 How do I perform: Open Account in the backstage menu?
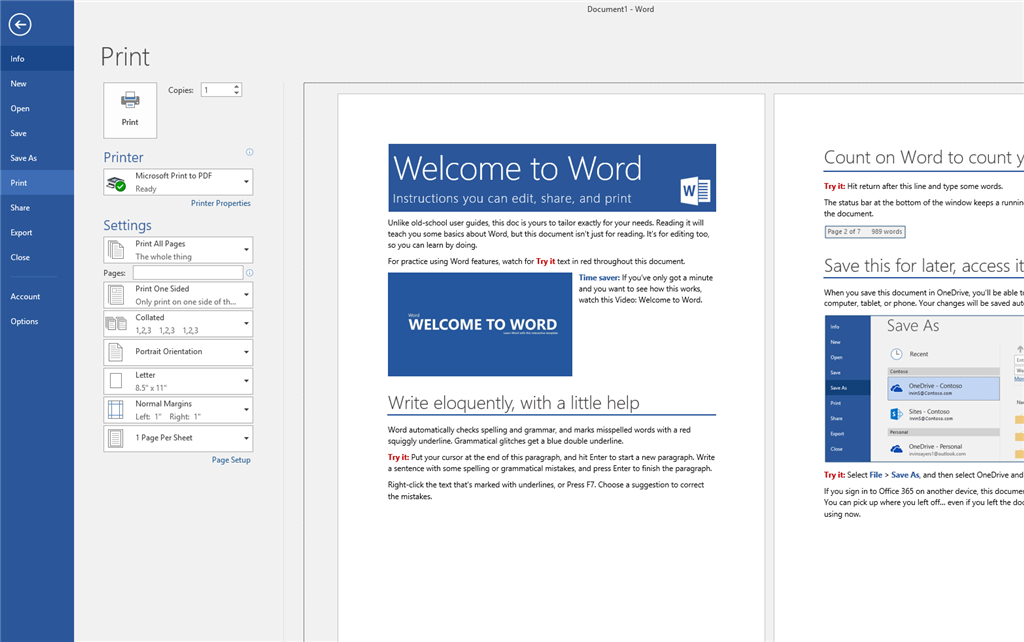pyautogui.click(x=37, y=297)
